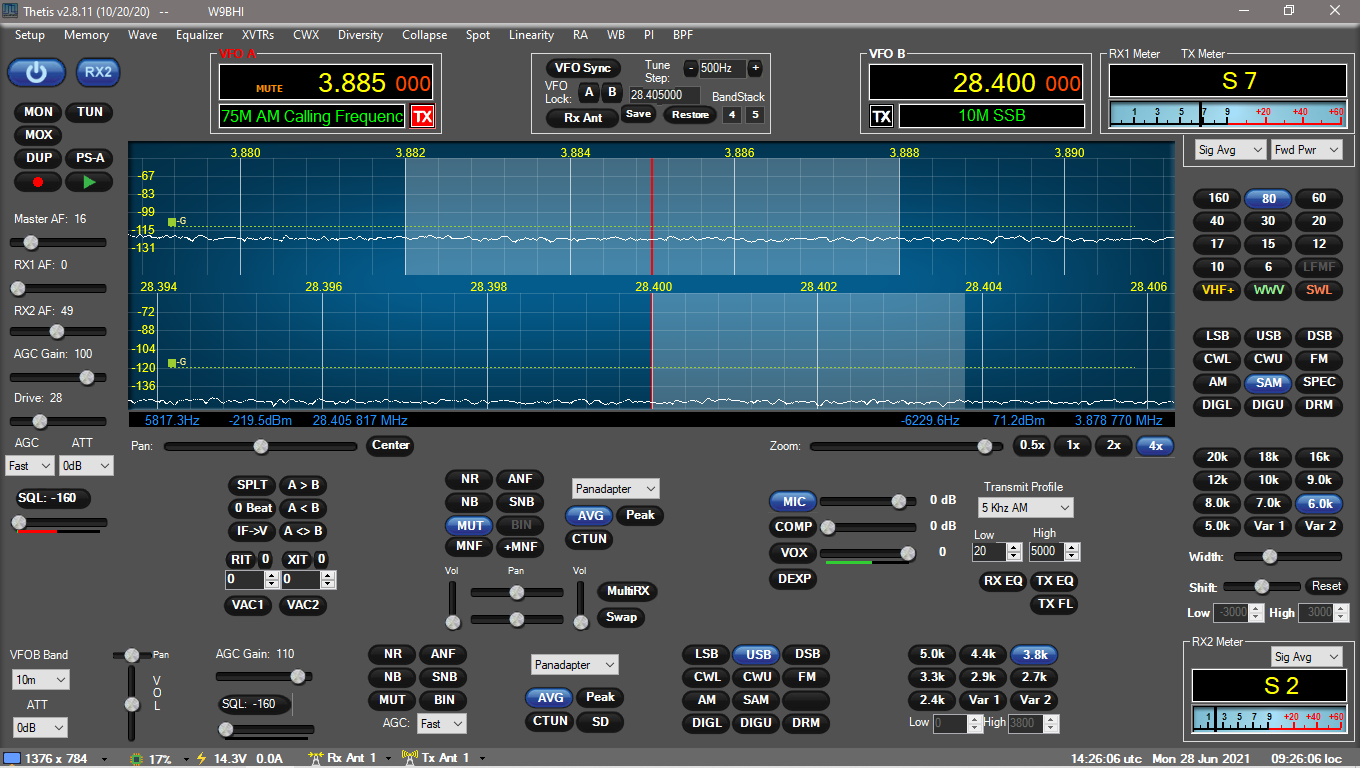This screenshot has height=768, width=1360.
Task: Select the WWV band button
Action: [x=1269, y=290]
